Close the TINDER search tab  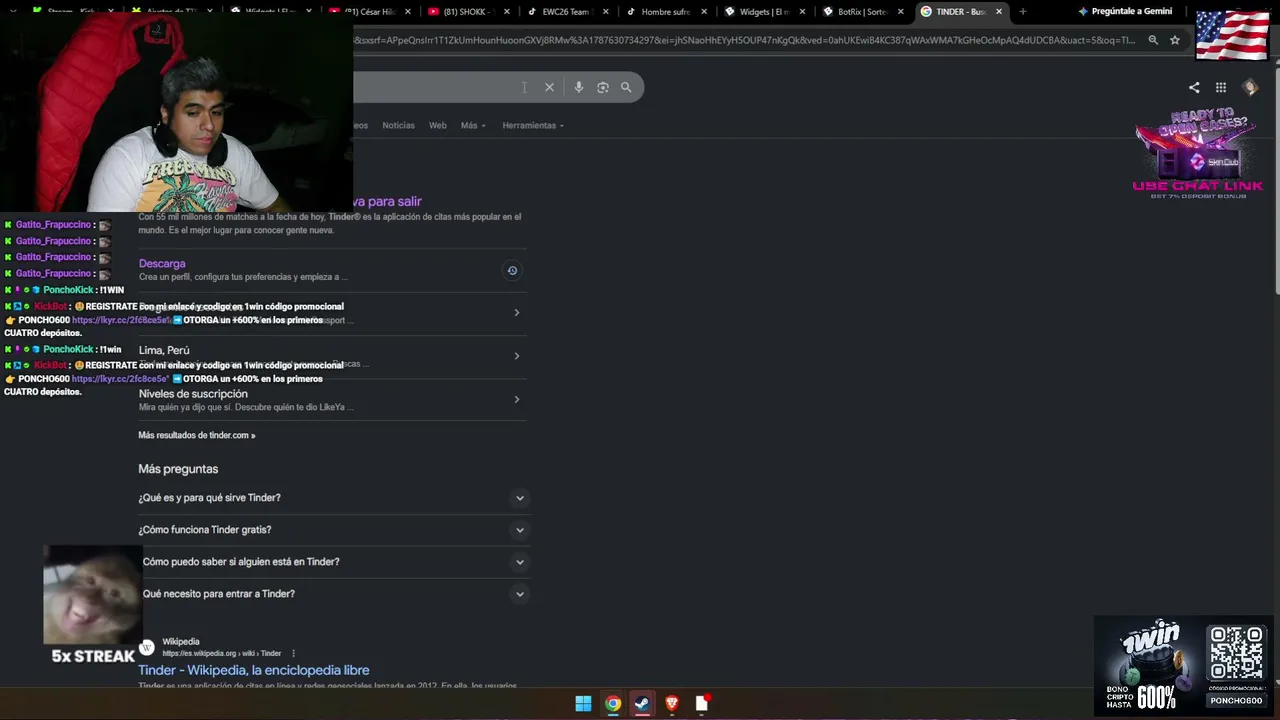click(x=999, y=12)
